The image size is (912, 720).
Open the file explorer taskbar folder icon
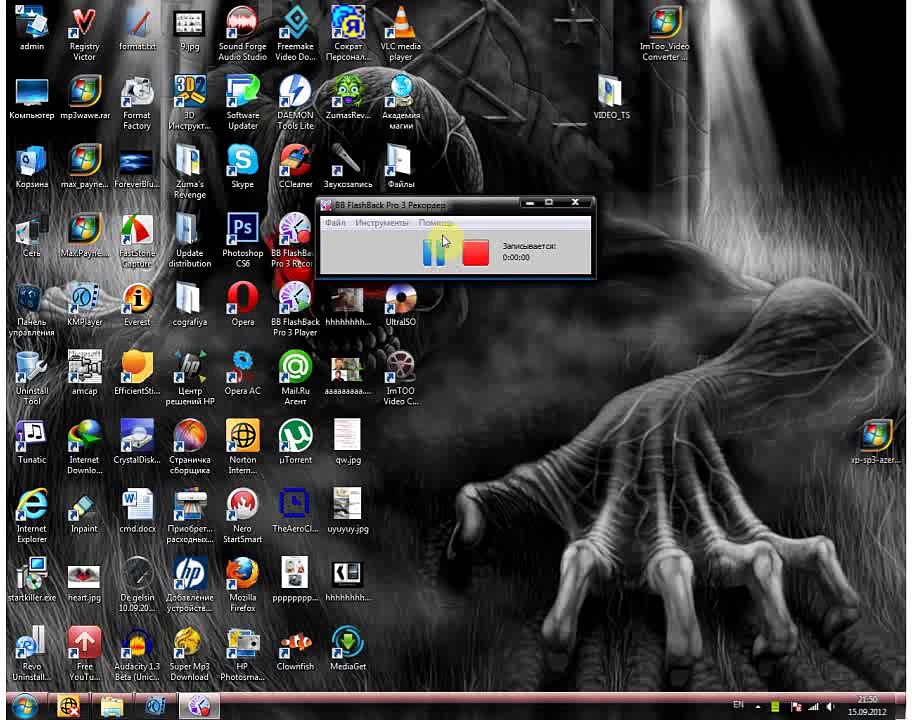pos(112,706)
